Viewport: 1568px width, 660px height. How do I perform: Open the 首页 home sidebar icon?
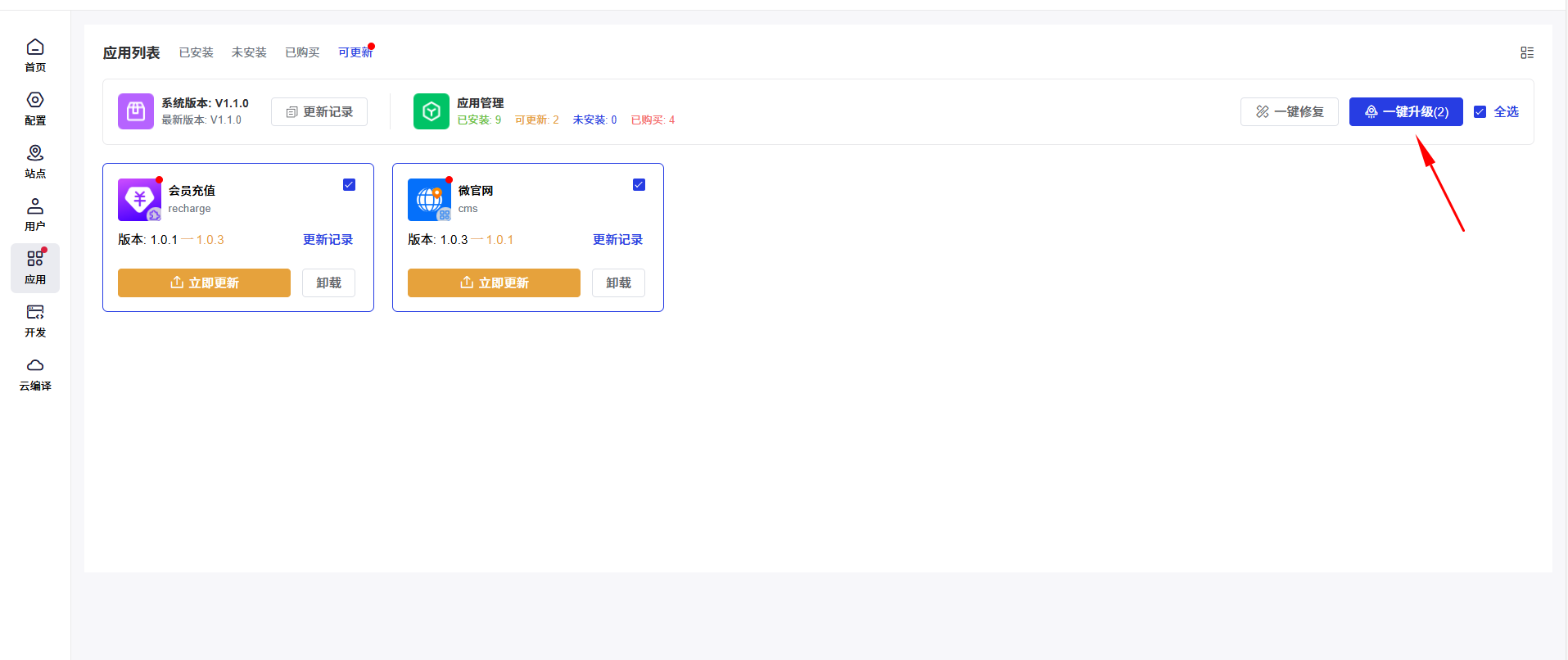pos(35,47)
